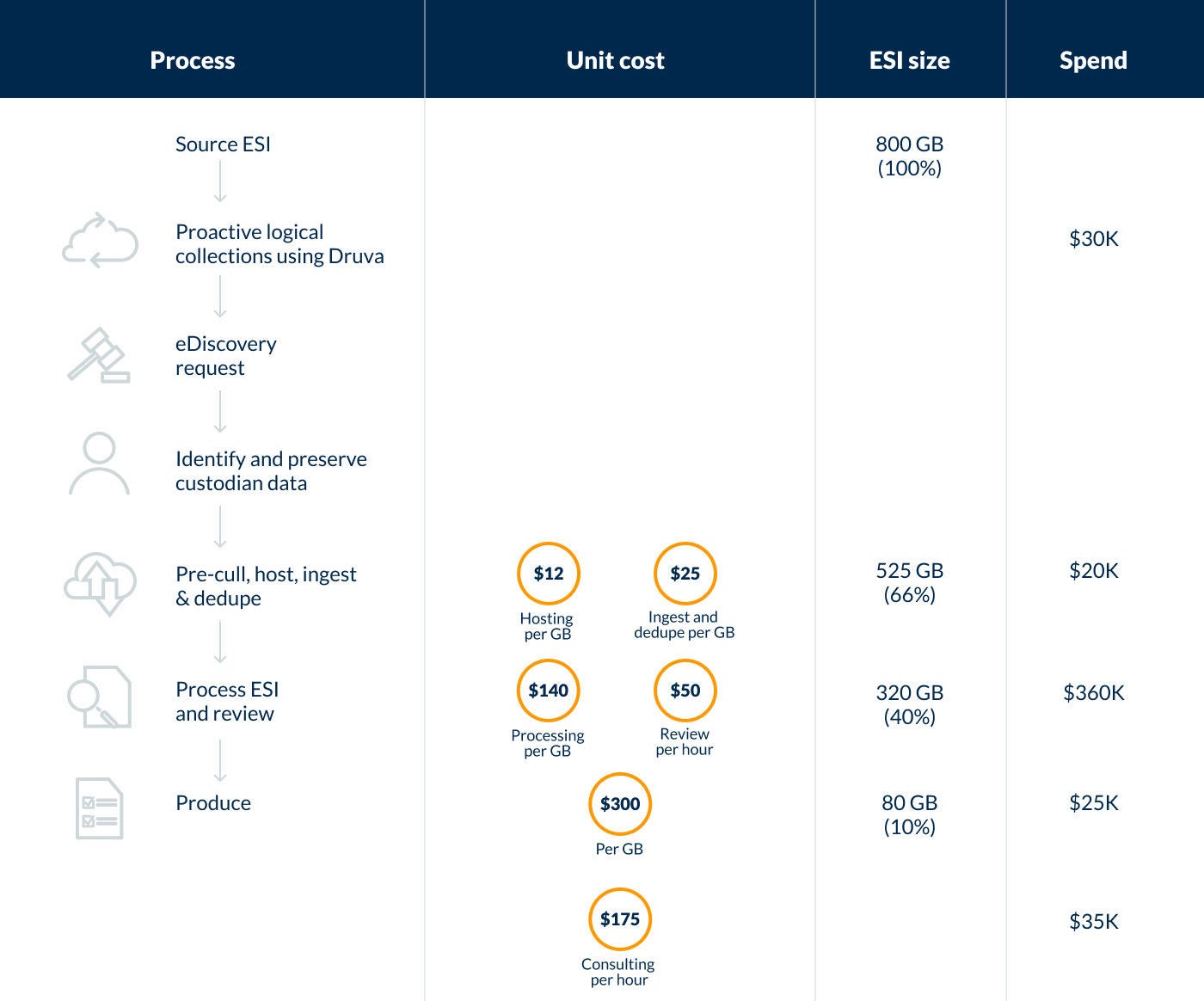Select the person icon beside custodian data
The width and height of the screenshot is (1204, 1001).
tap(99, 464)
